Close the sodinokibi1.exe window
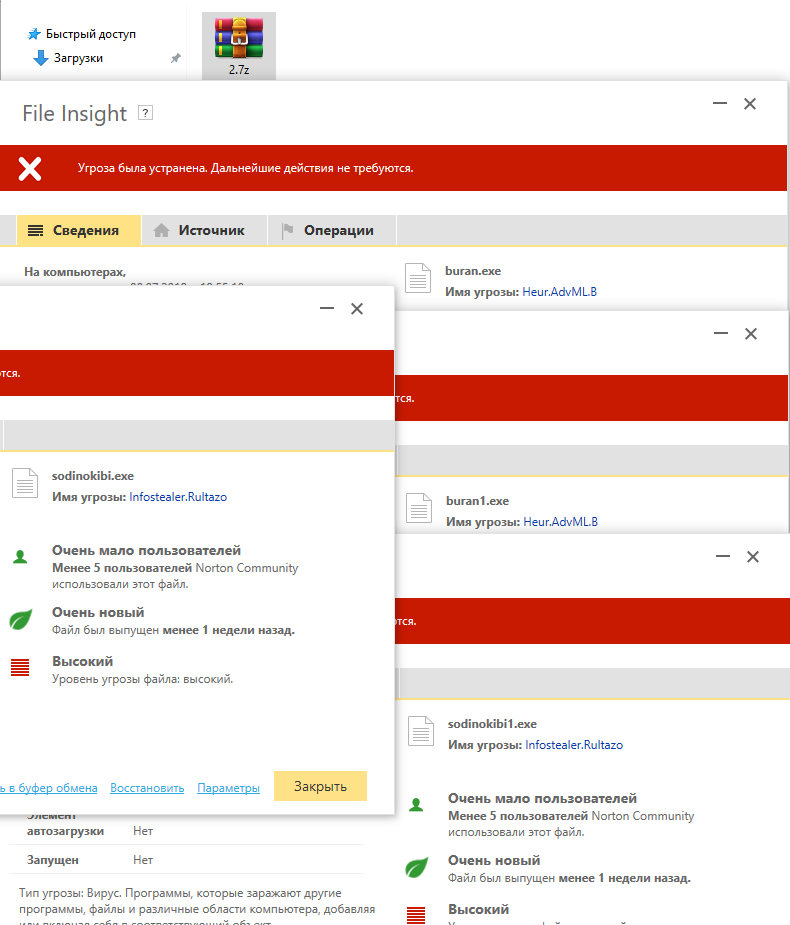790x925 pixels. 753,556
